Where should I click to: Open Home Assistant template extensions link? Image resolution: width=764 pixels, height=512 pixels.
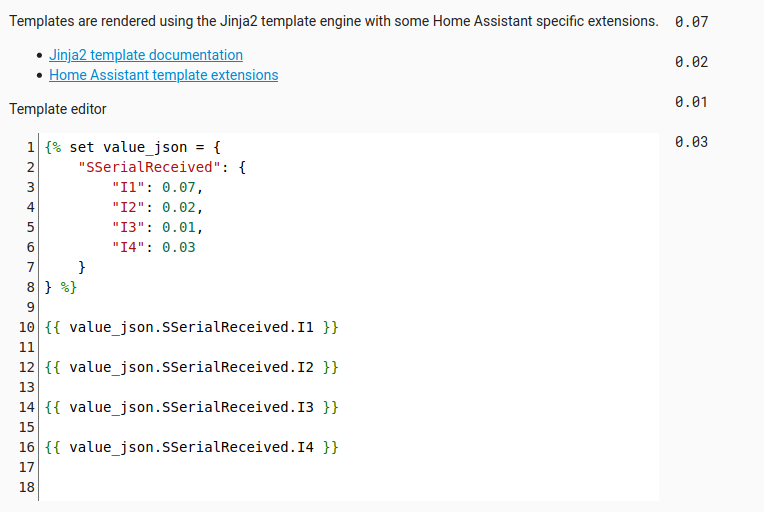point(163,75)
